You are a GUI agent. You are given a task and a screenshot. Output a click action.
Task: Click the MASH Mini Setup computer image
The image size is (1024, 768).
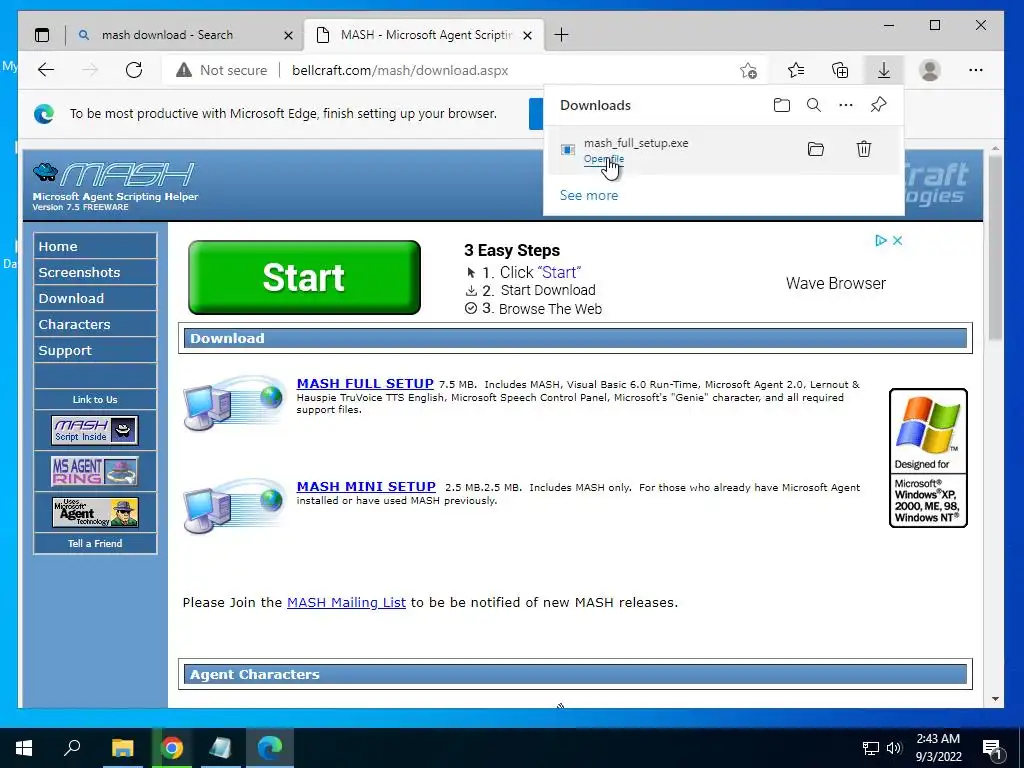[234, 506]
